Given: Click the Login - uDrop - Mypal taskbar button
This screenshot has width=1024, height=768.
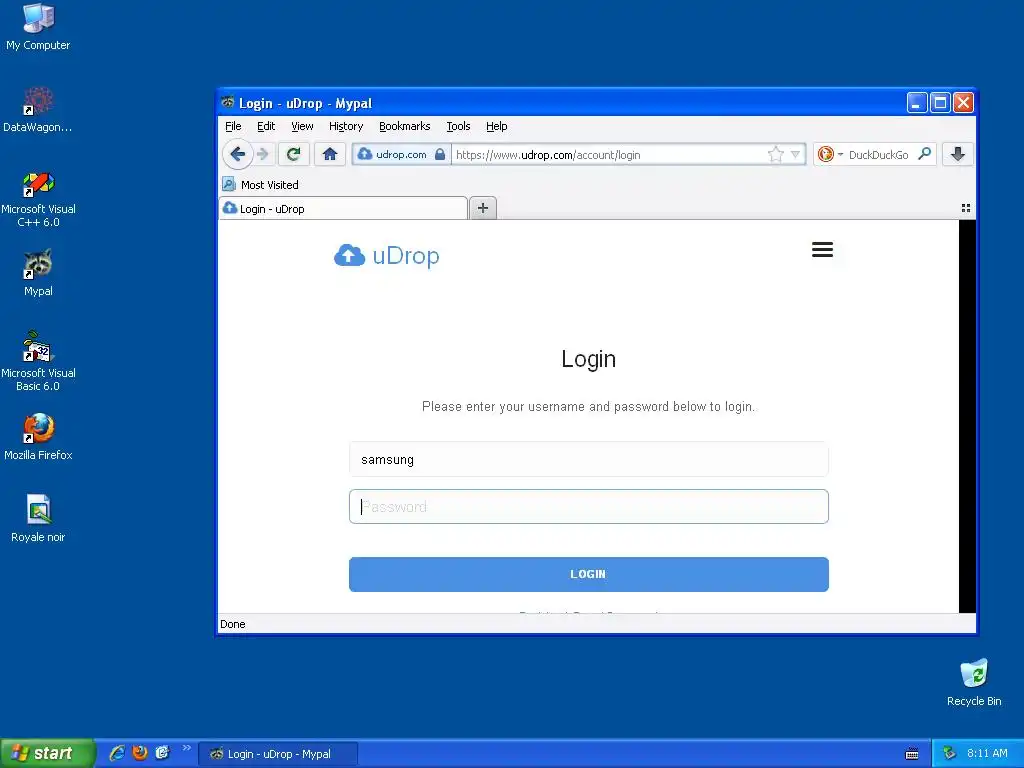Looking at the screenshot, I should coord(278,754).
